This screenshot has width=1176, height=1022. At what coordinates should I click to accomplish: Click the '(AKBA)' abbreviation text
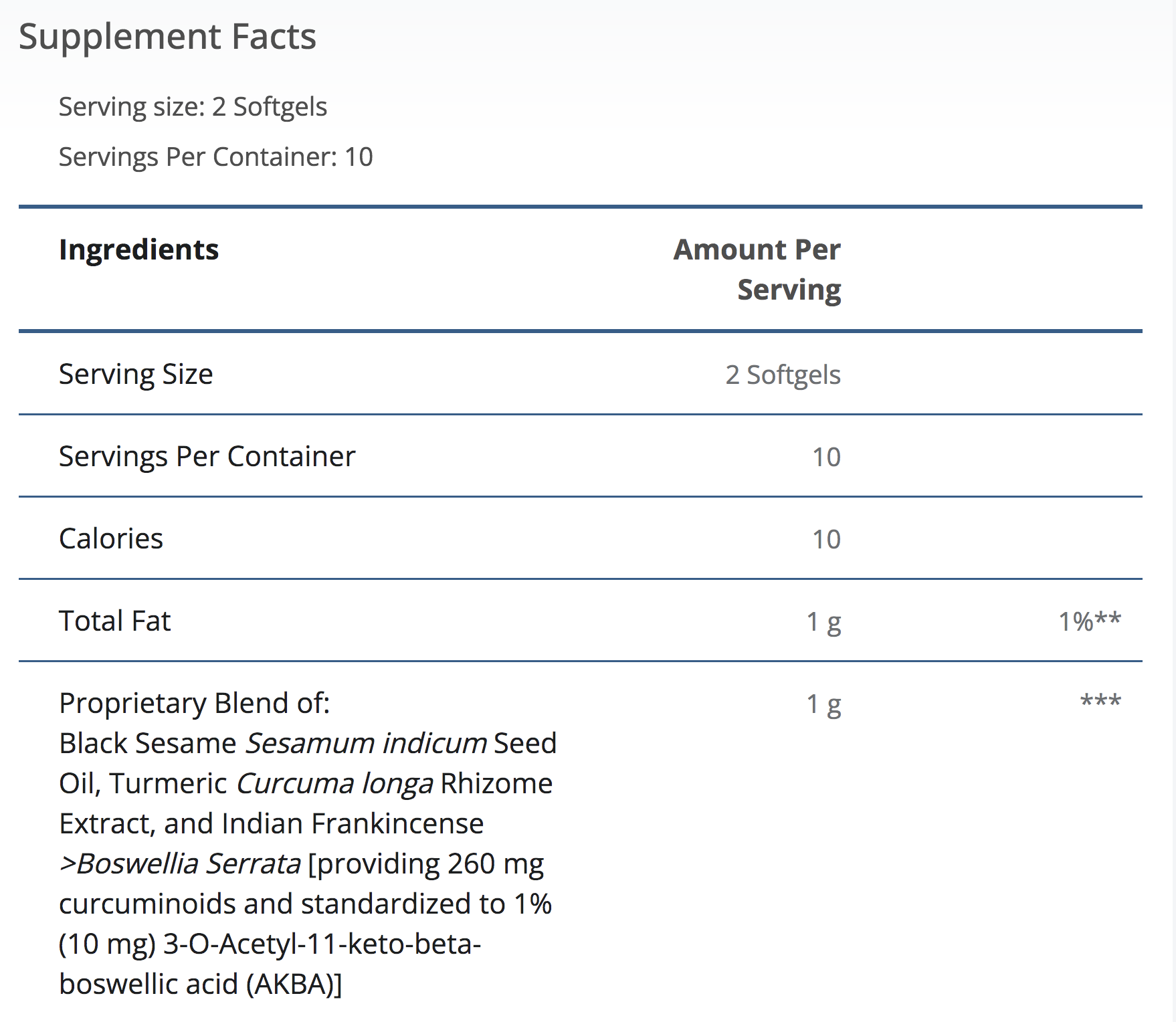point(294,985)
